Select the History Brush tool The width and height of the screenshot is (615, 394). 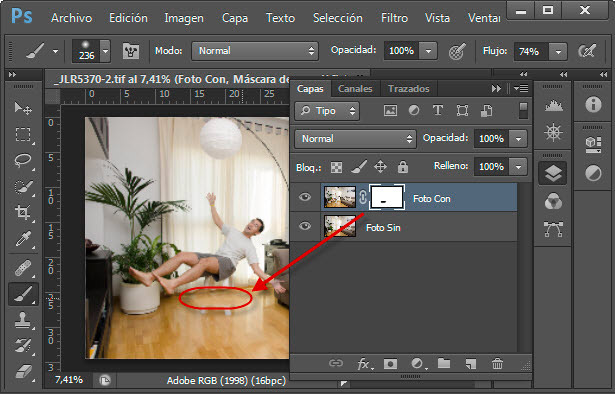(23, 345)
